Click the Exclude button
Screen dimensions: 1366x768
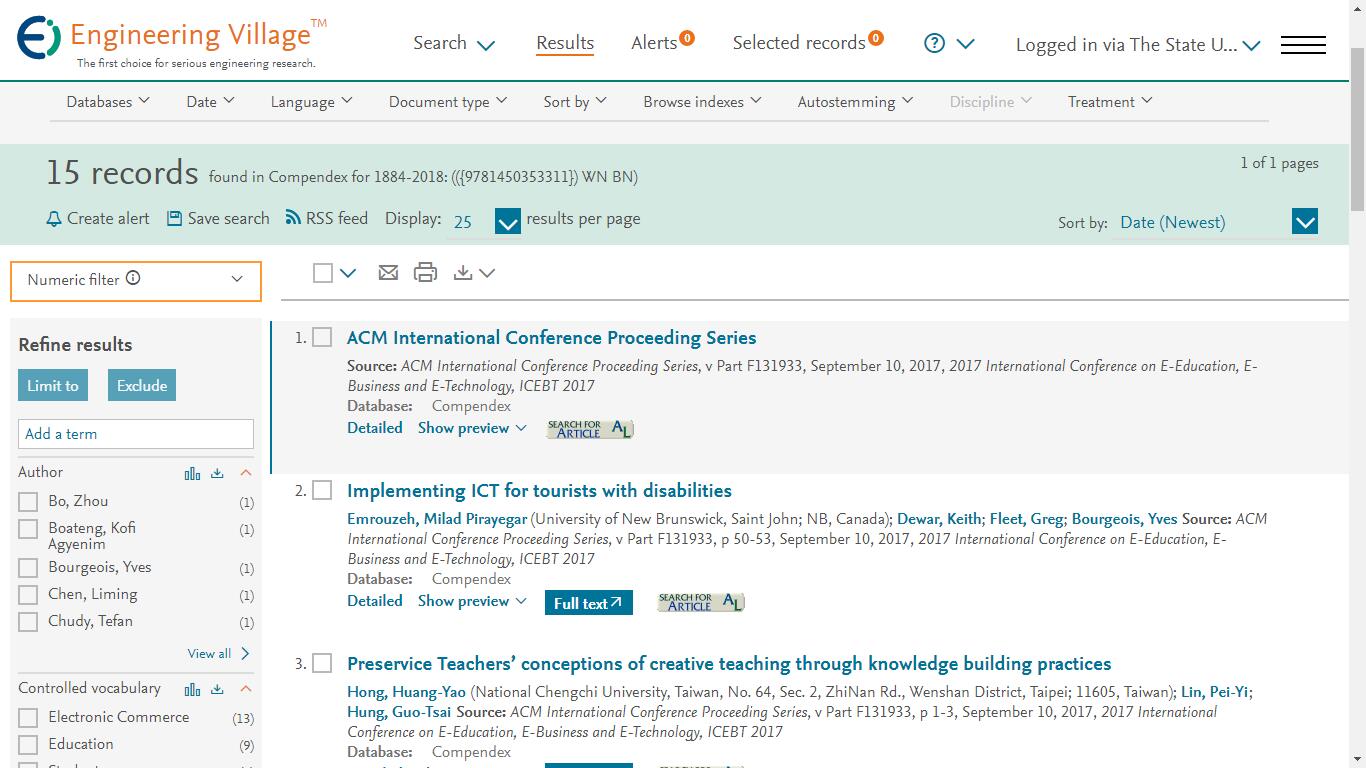pyautogui.click(x=142, y=385)
